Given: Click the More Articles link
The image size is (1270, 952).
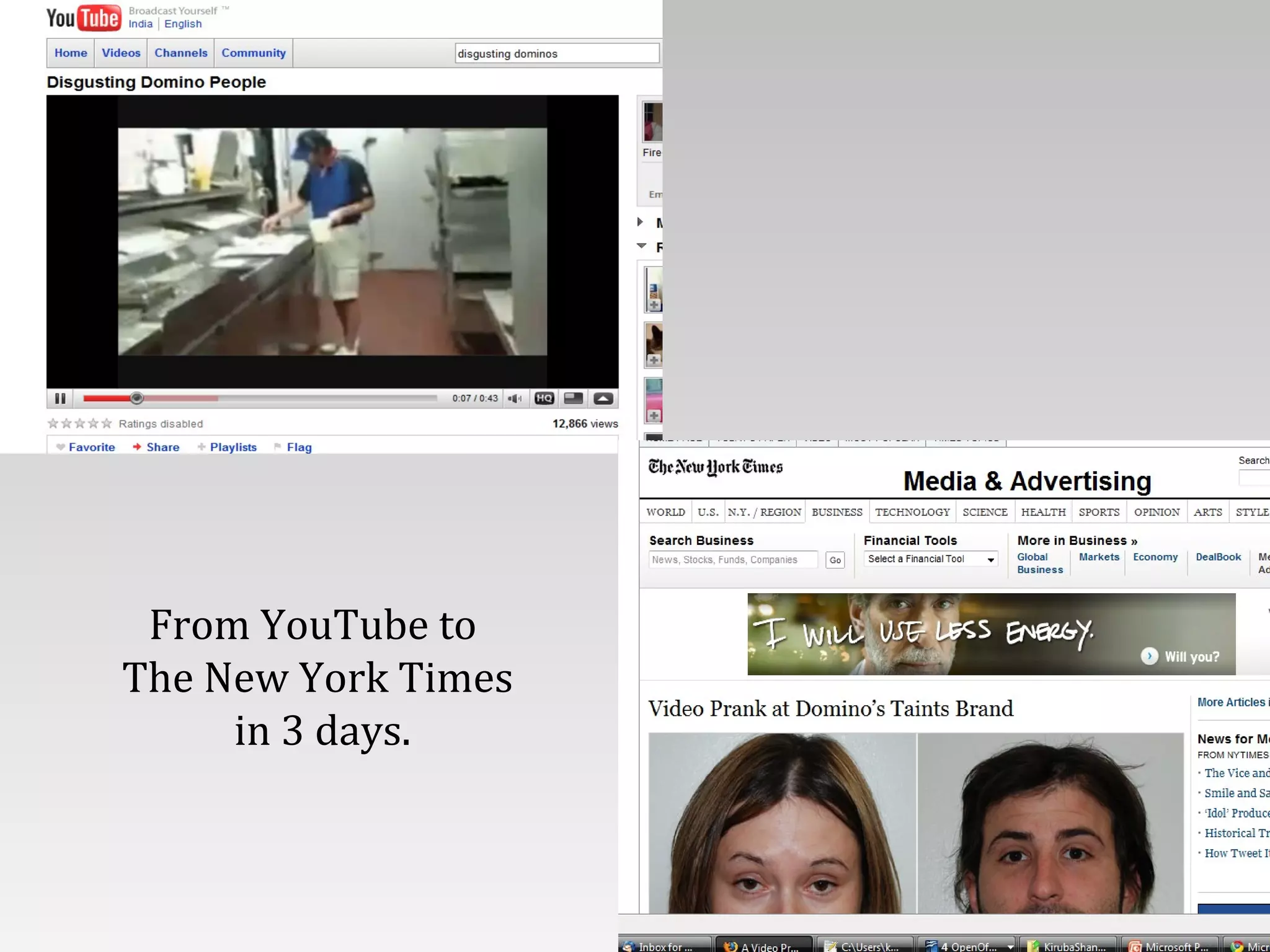Looking at the screenshot, I should tap(1233, 702).
